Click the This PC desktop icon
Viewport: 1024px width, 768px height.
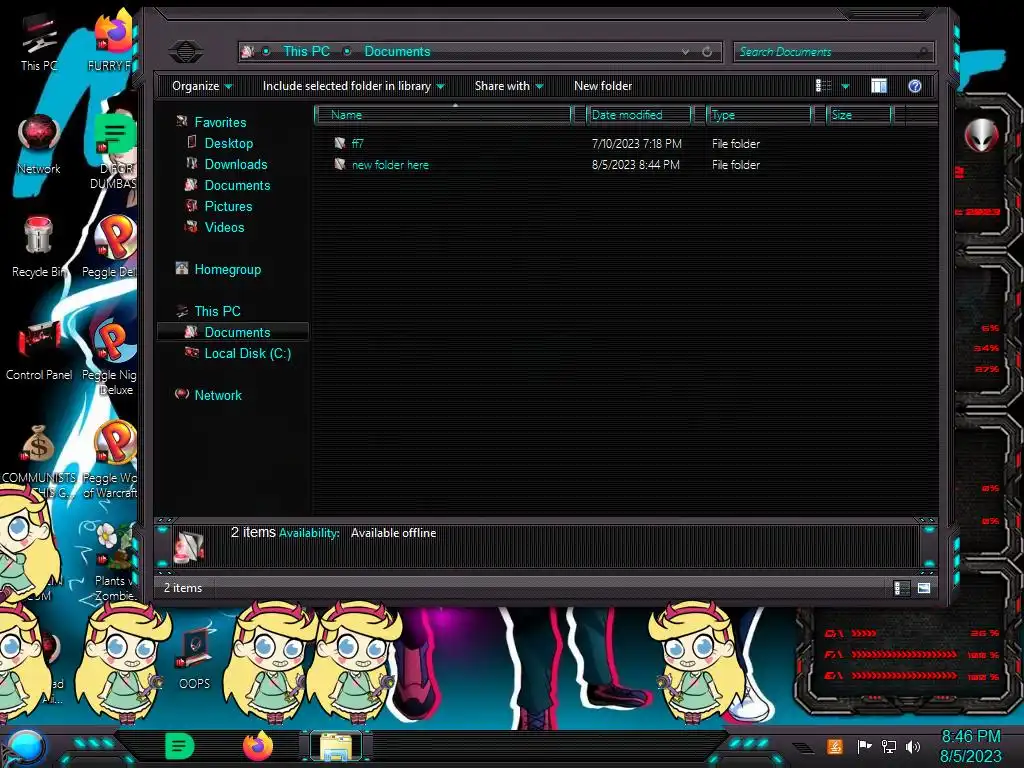[39, 42]
